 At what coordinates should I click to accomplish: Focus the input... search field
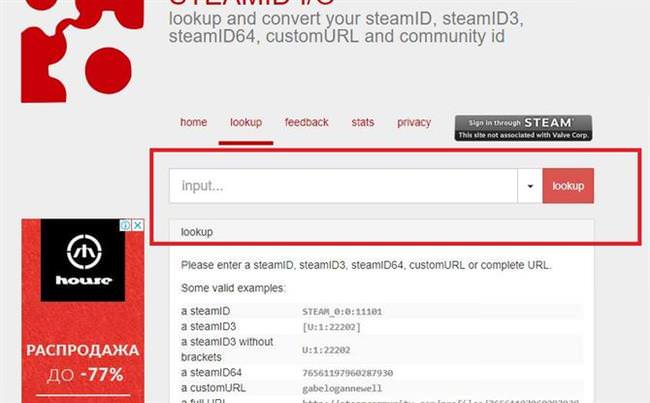(343, 186)
